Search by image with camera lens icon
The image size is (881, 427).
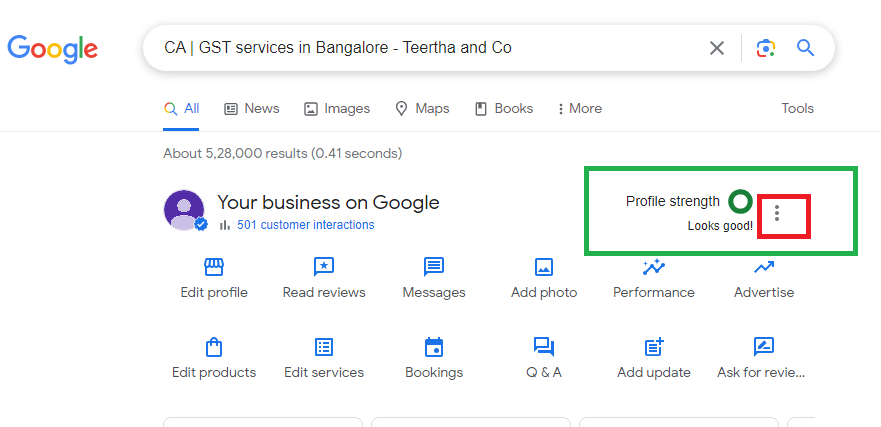click(766, 48)
